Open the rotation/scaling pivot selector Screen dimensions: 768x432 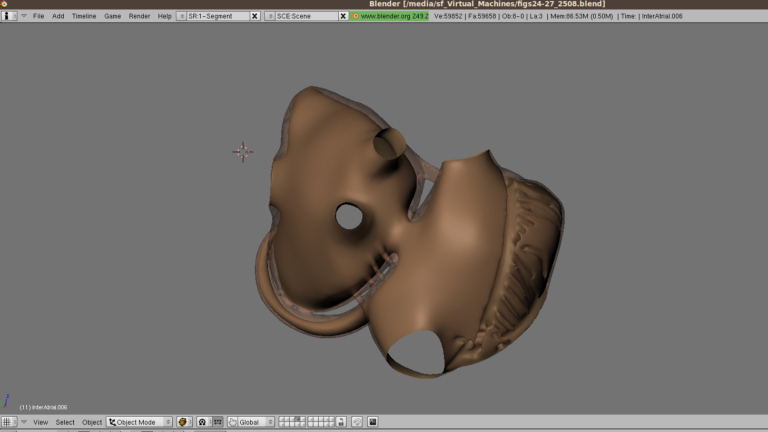[203, 422]
